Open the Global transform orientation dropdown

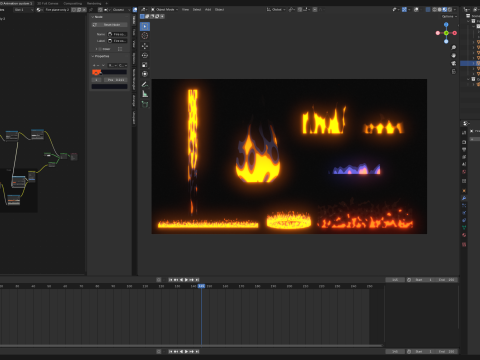coord(276,10)
